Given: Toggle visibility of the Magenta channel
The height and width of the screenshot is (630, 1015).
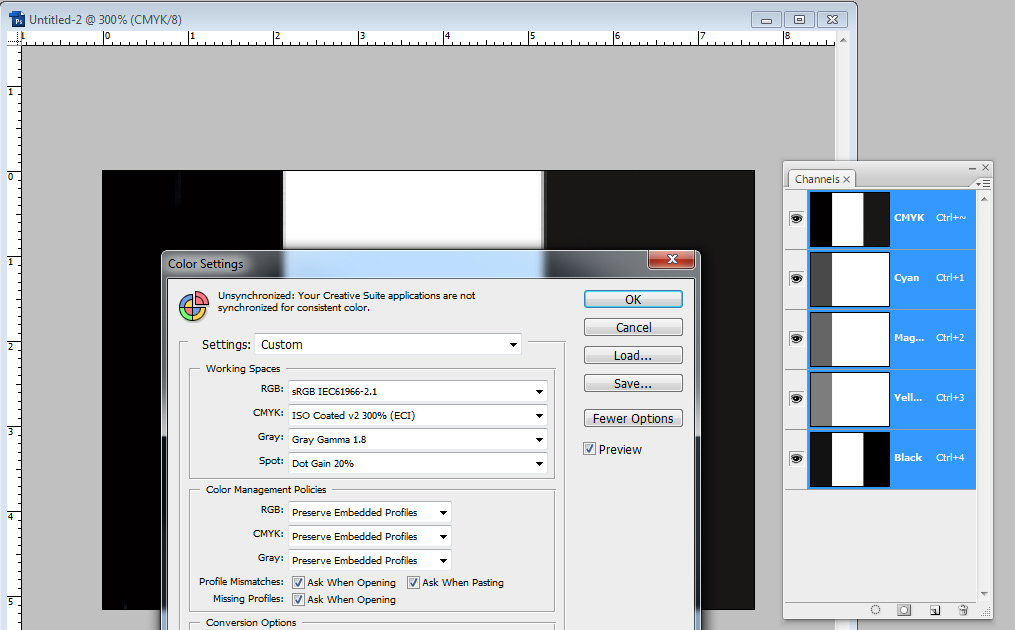Looking at the screenshot, I should (796, 339).
